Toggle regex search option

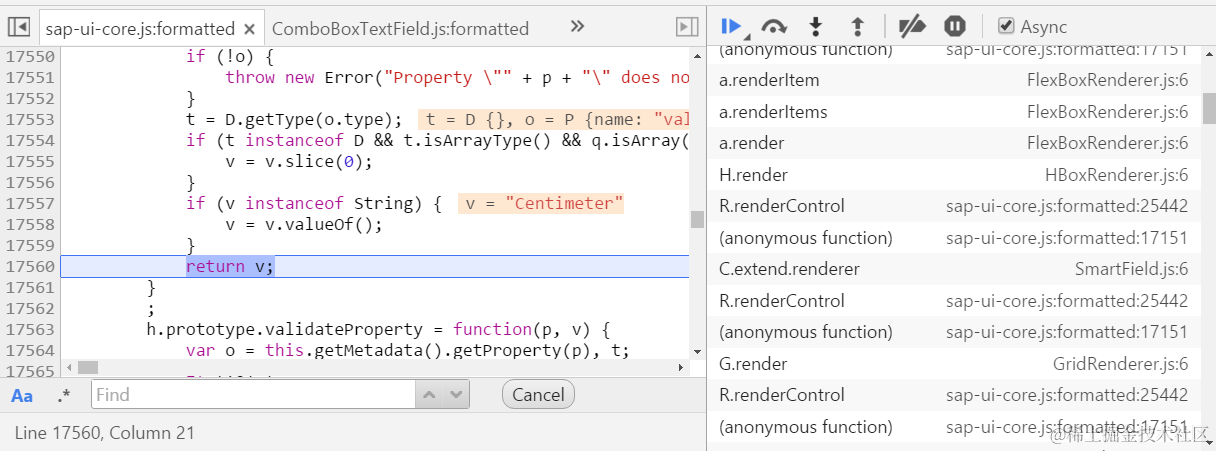(x=64, y=396)
